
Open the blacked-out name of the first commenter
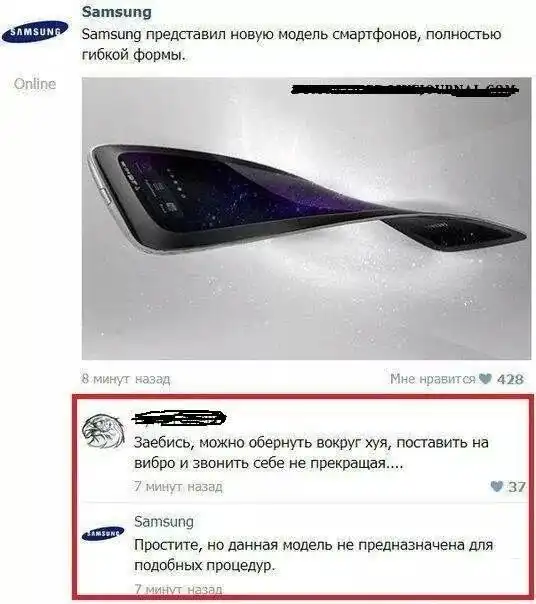tap(179, 419)
